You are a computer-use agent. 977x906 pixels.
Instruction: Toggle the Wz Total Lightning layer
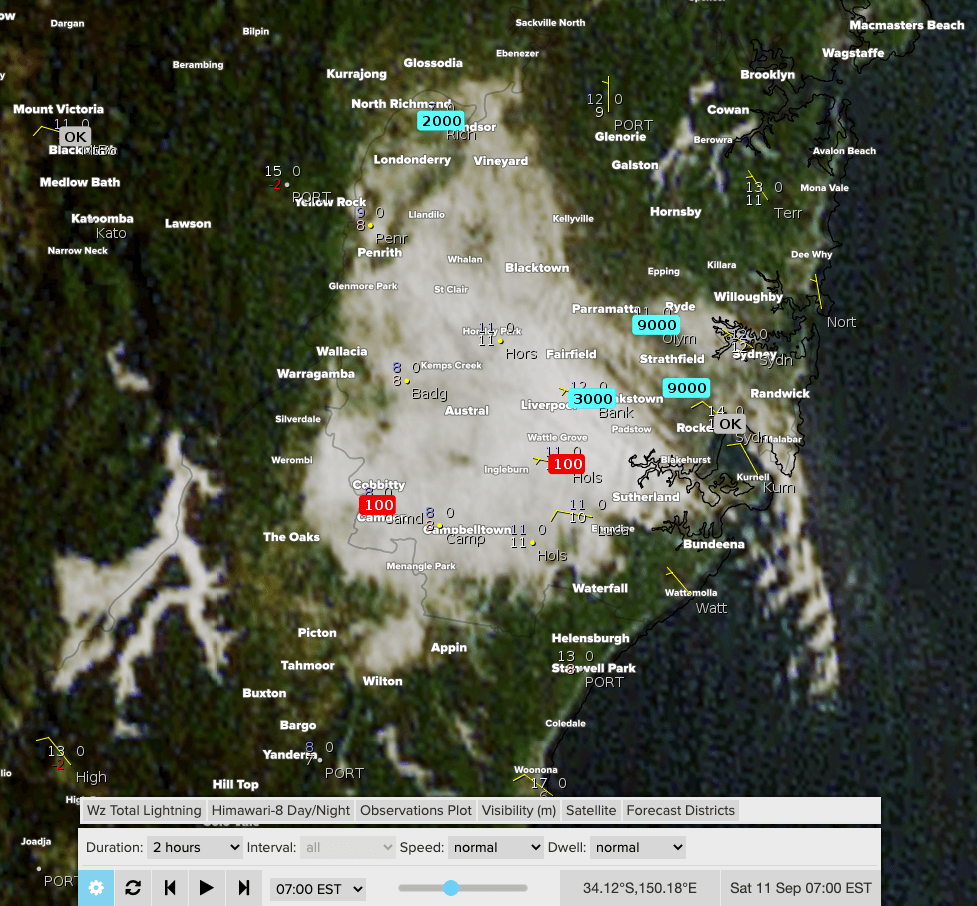pos(144,810)
